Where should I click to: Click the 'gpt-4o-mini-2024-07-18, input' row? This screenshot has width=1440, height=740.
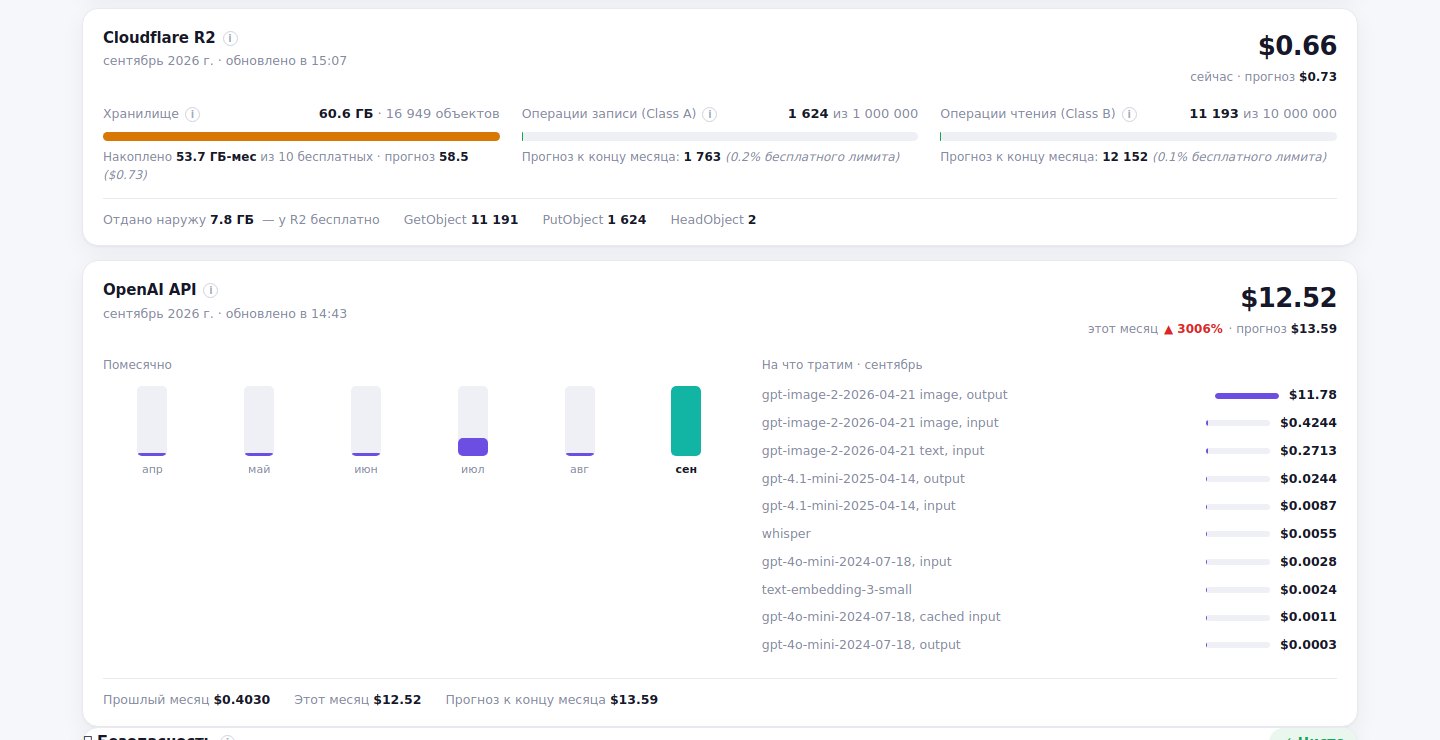point(1049,562)
